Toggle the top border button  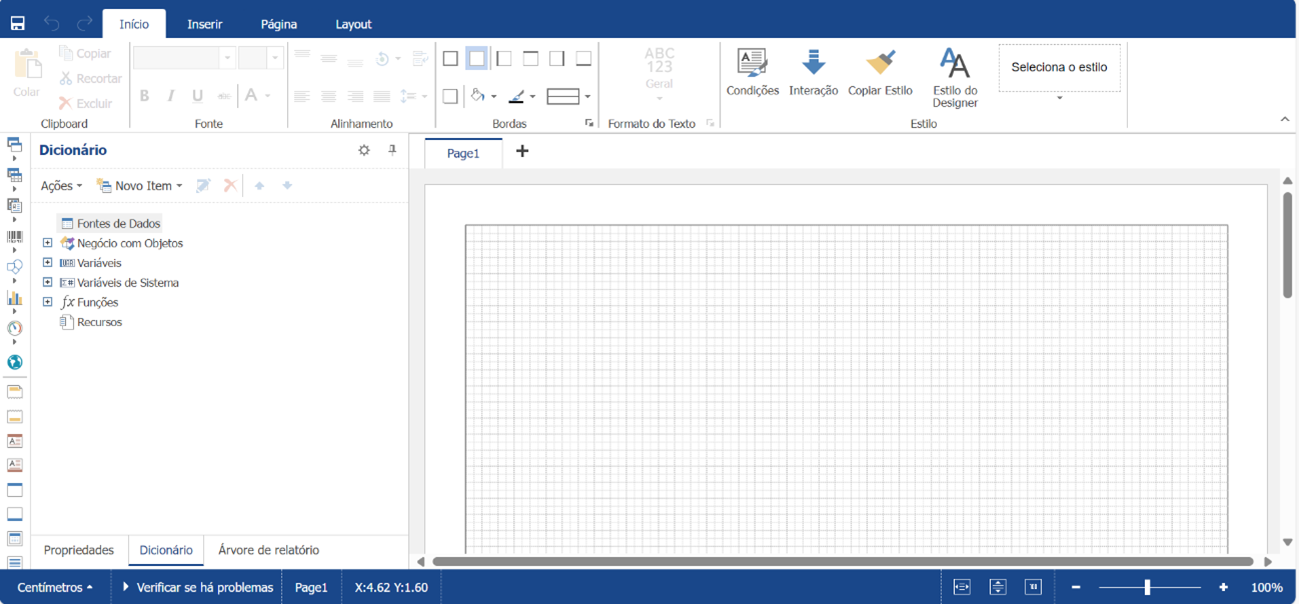click(531, 59)
